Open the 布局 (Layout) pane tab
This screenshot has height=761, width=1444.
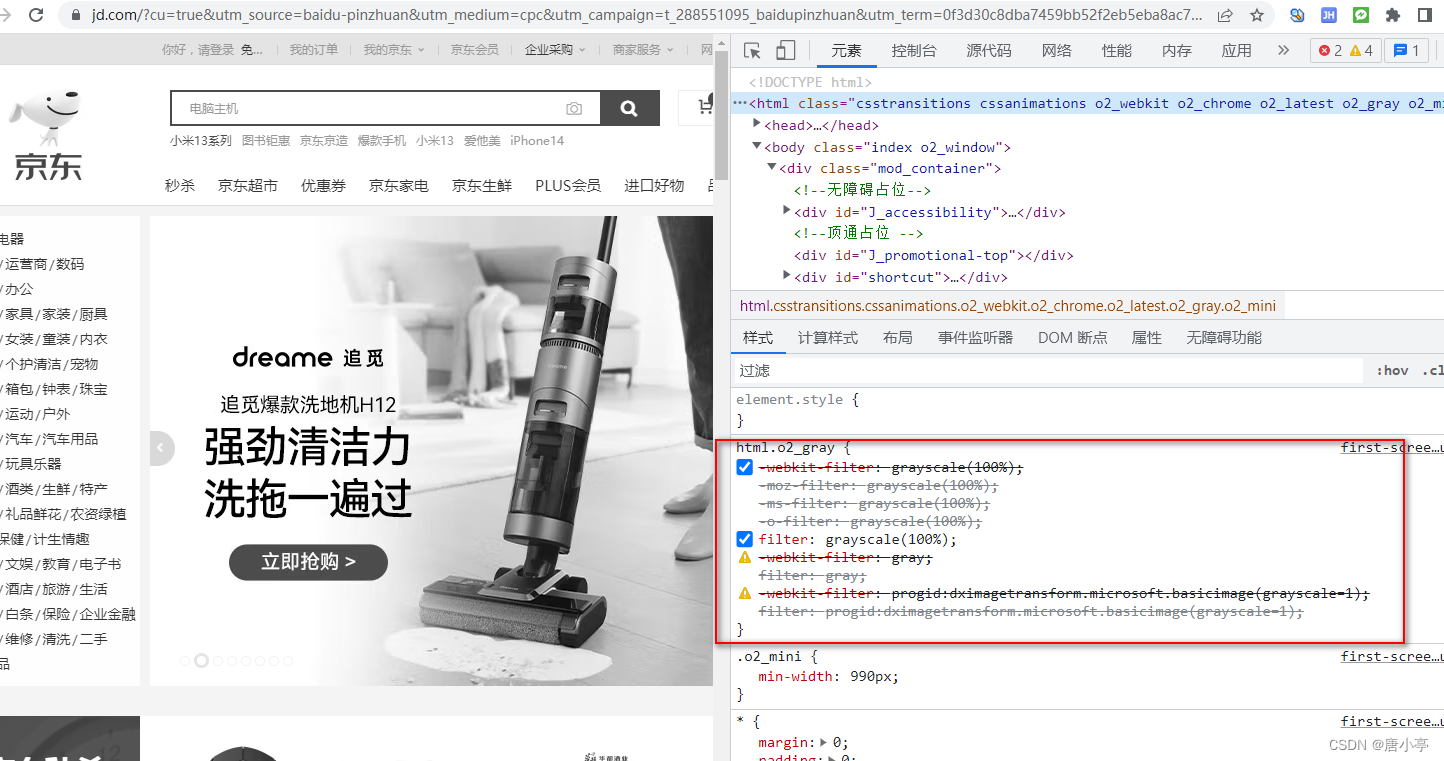898,338
